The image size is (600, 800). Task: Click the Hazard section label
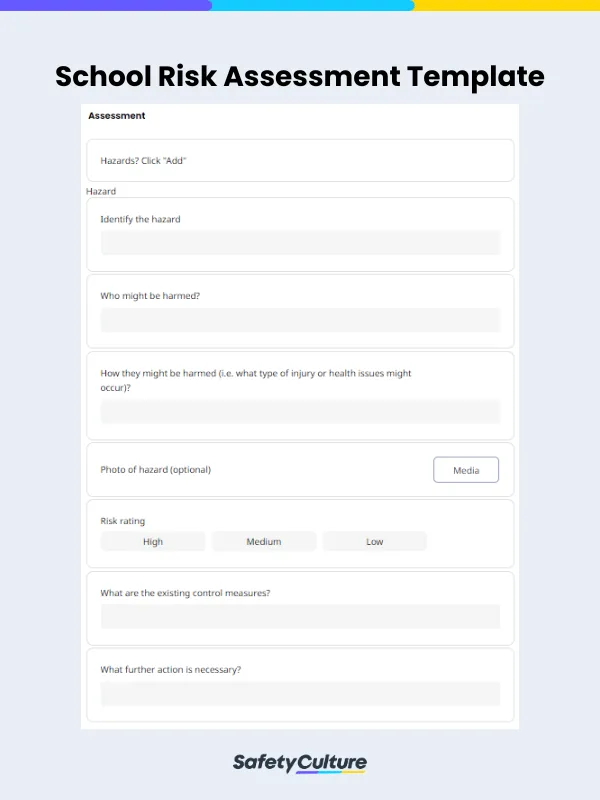point(99,191)
